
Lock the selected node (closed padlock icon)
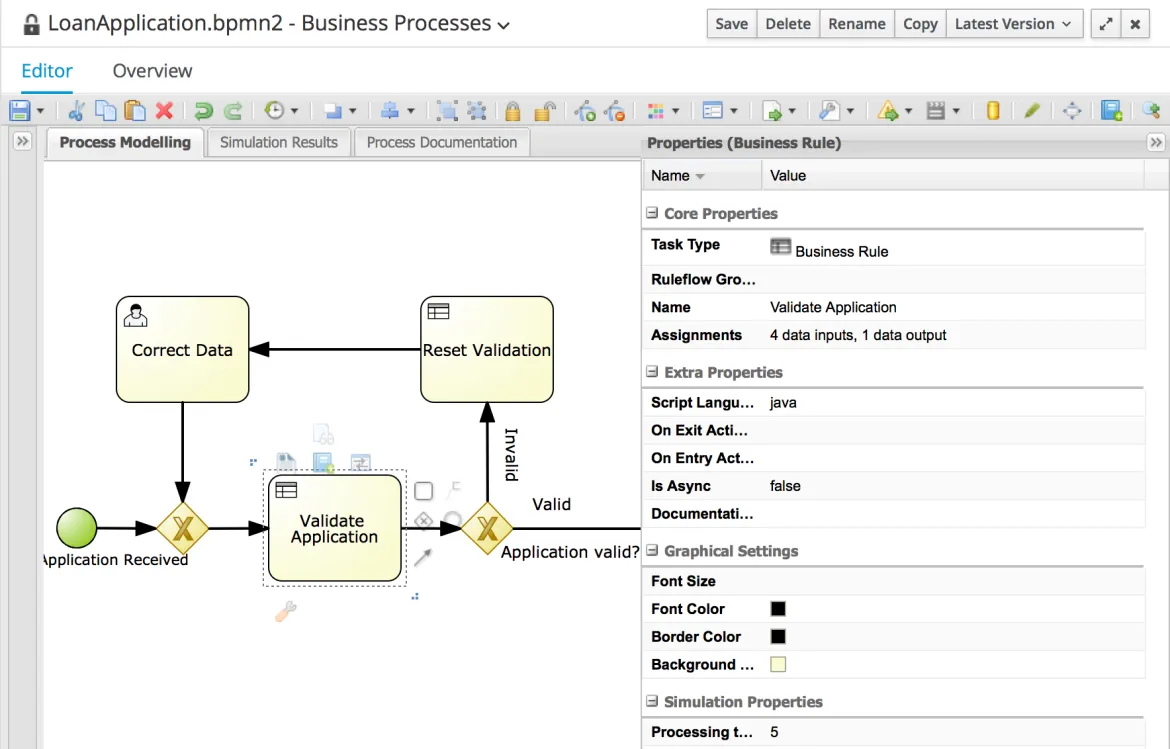pos(511,110)
